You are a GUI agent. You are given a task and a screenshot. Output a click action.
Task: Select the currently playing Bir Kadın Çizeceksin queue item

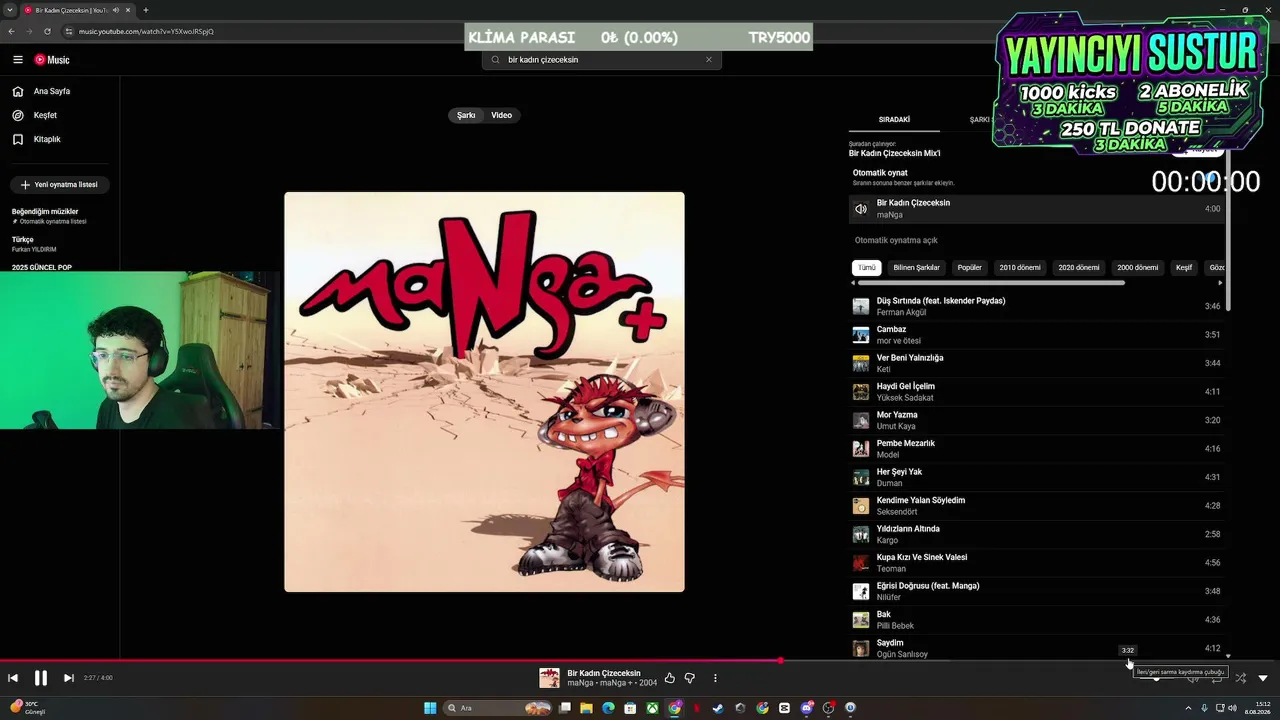point(1036,209)
